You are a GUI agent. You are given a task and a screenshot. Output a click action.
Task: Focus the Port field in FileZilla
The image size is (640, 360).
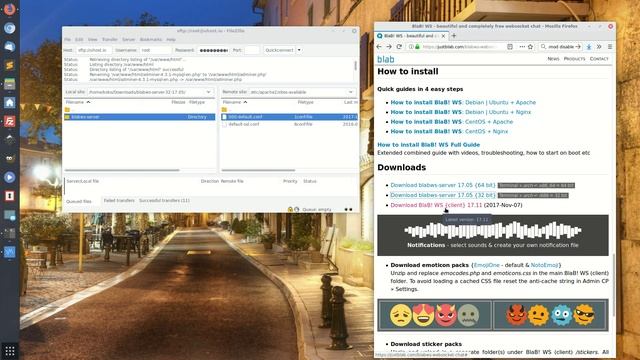coord(251,50)
